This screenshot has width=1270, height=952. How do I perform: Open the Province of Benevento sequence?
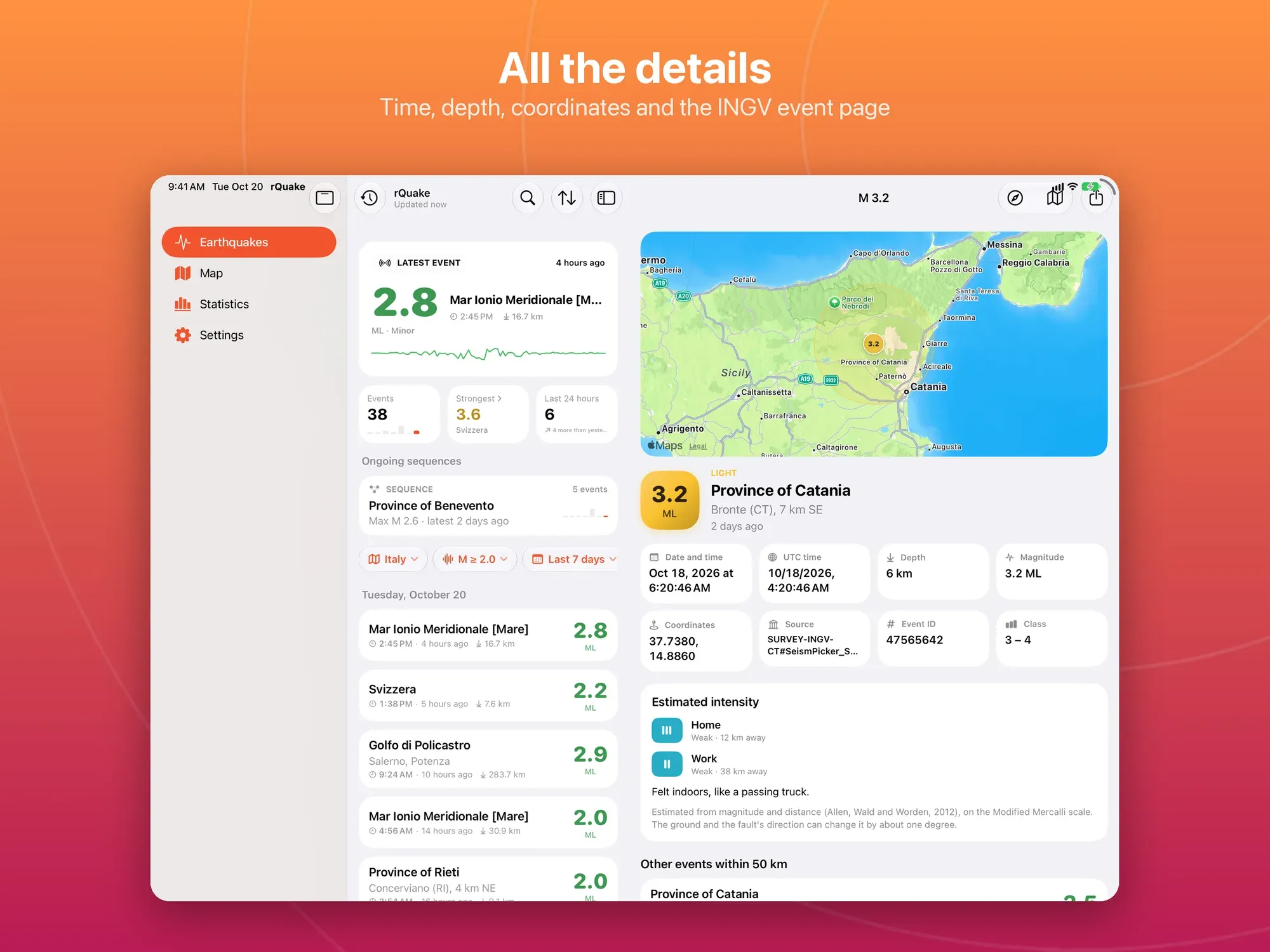(x=488, y=505)
